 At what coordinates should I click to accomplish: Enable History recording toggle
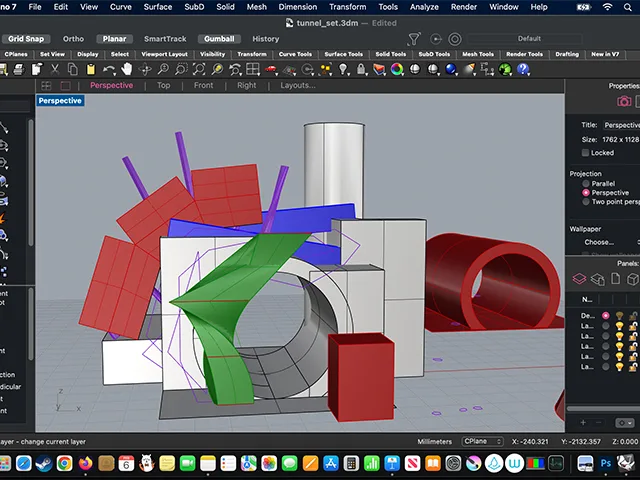[x=265, y=39]
